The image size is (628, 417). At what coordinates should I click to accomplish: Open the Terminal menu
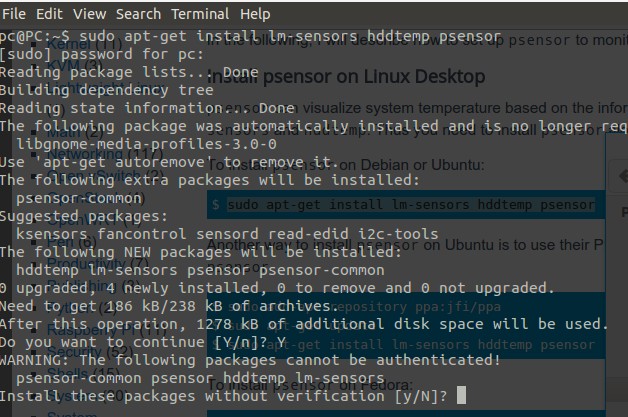[x=199, y=14]
